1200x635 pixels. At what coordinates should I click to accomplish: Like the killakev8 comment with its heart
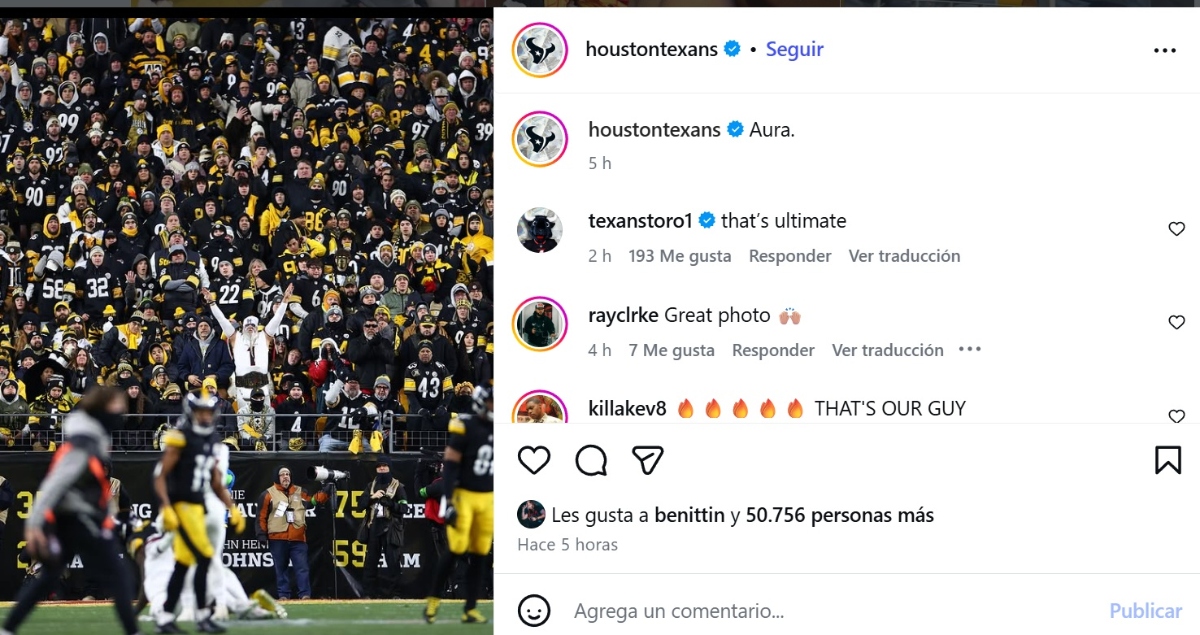click(x=1177, y=416)
